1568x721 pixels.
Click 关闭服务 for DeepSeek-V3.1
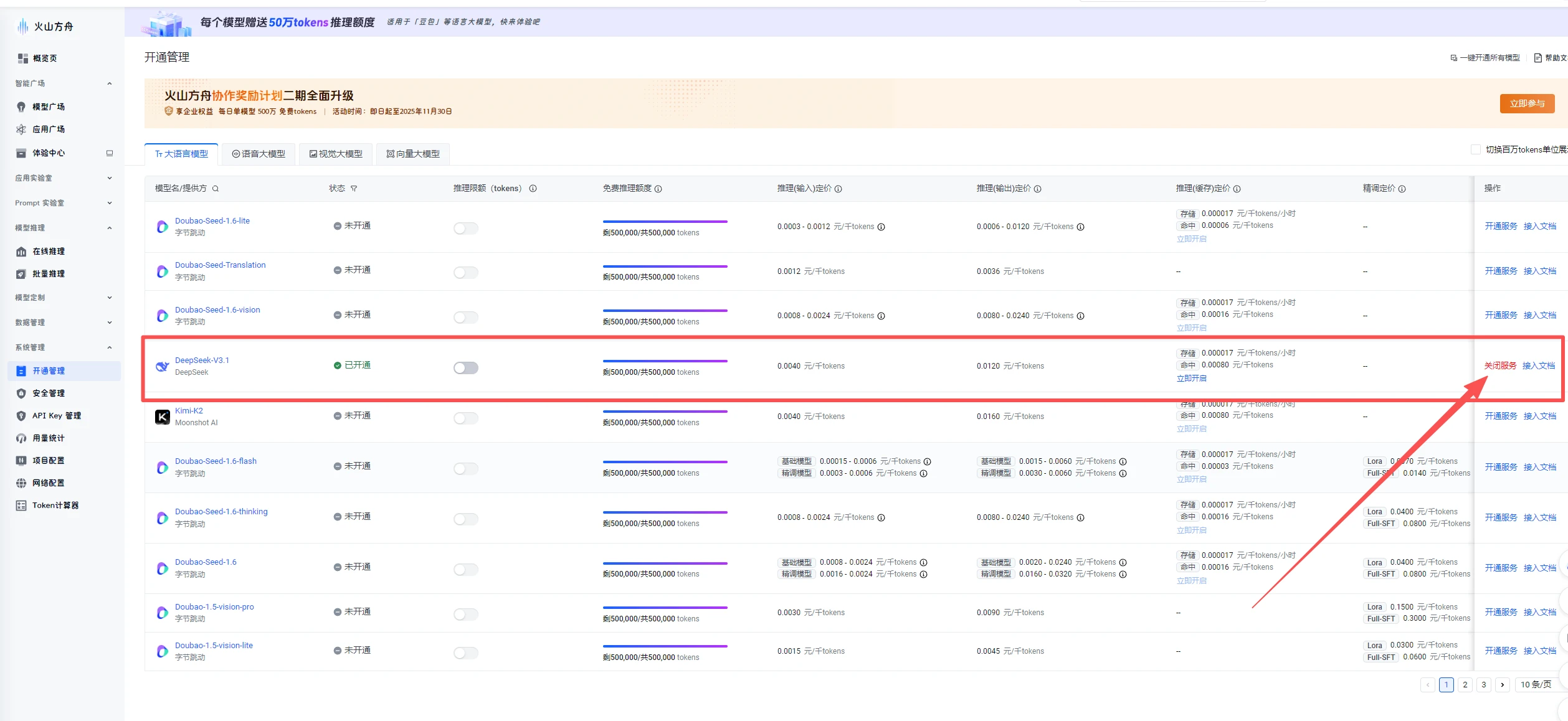1500,365
